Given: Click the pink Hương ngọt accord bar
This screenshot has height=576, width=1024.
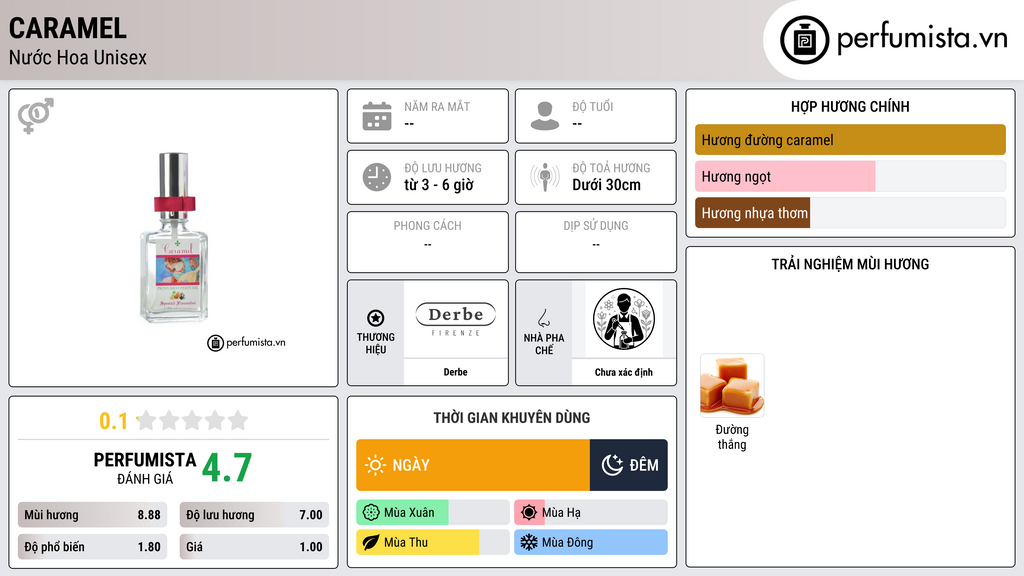Looking at the screenshot, I should 785,176.
